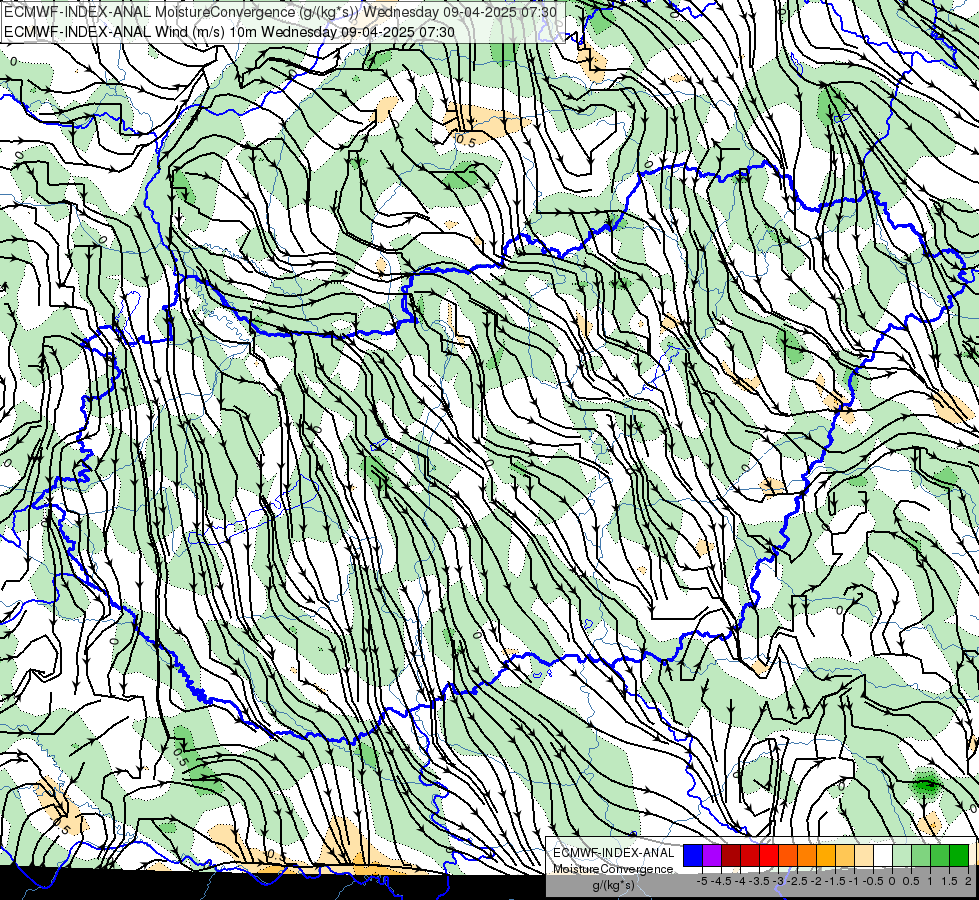Viewport: 979px width, 900px height.
Task: Click the '-2.5' legend tick label
Action: 797,881
